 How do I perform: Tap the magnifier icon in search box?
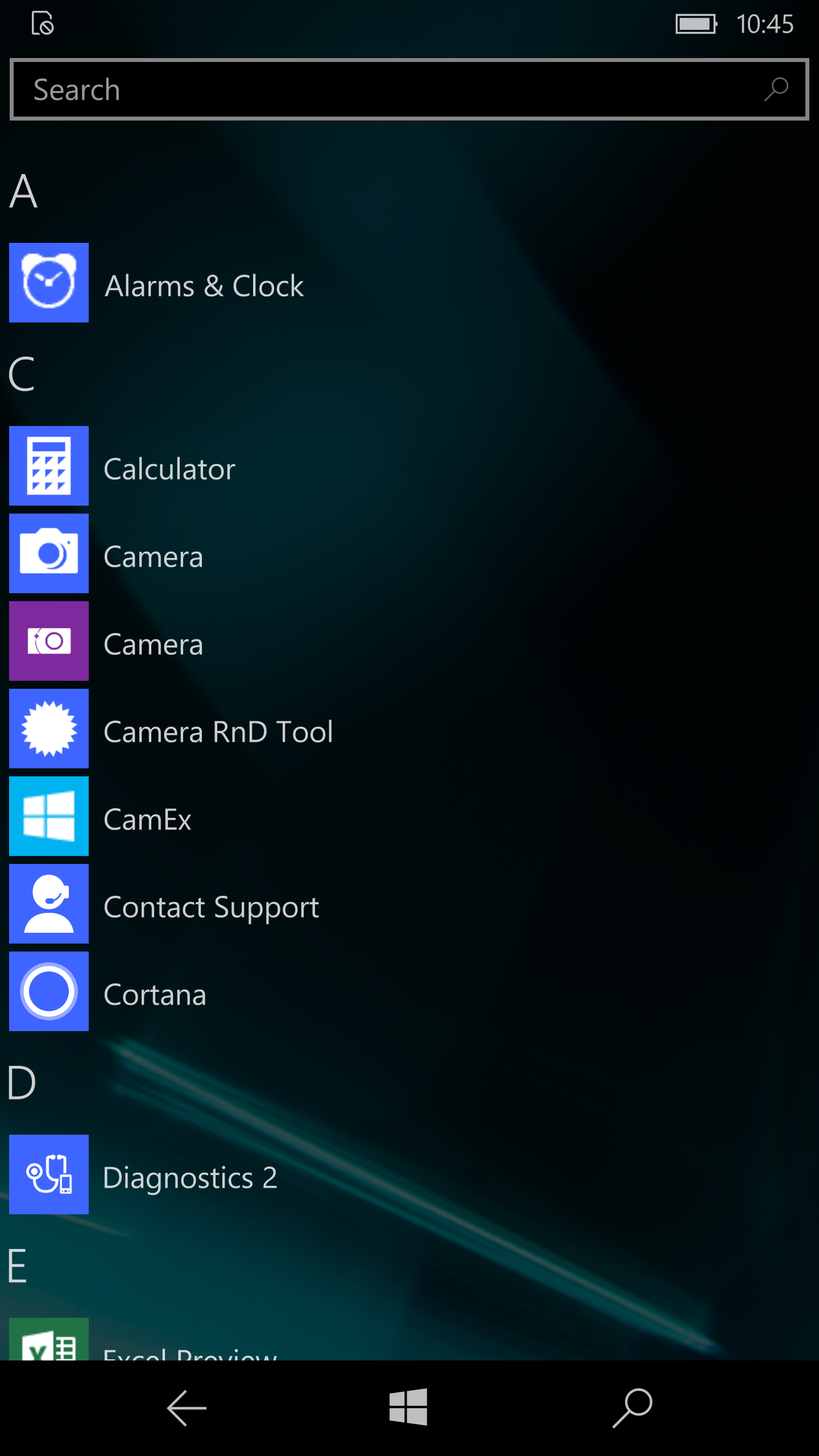coord(776,89)
